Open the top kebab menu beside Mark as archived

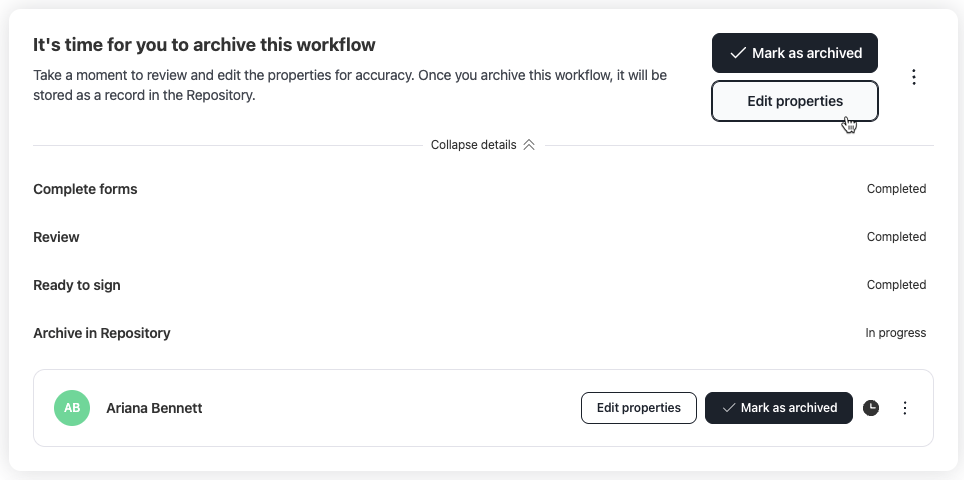click(x=914, y=77)
